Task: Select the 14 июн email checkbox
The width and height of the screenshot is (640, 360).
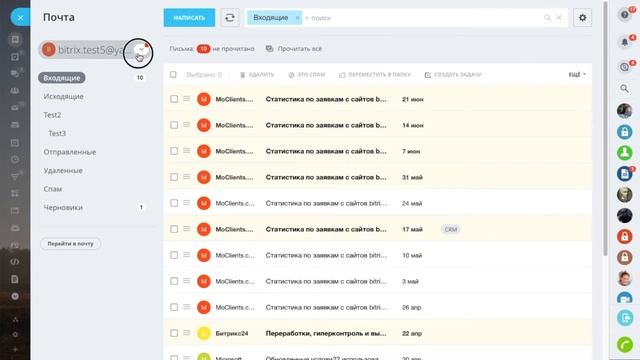Action: (174, 125)
